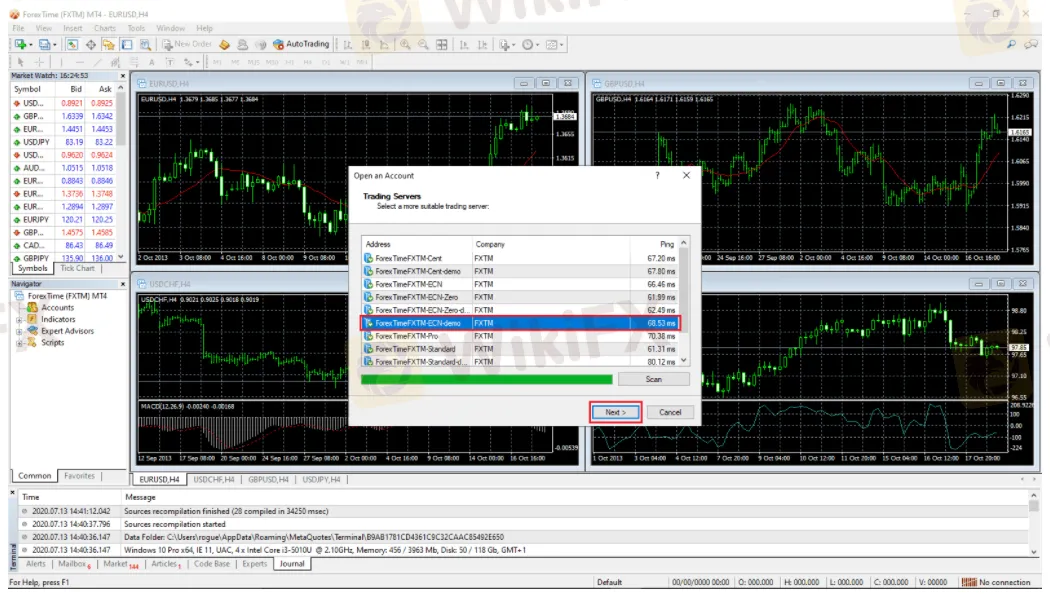Switch to the Tick Chart tab
Image resolution: width=1050 pixels, height=594 pixels.
pyautogui.click(x=77, y=269)
